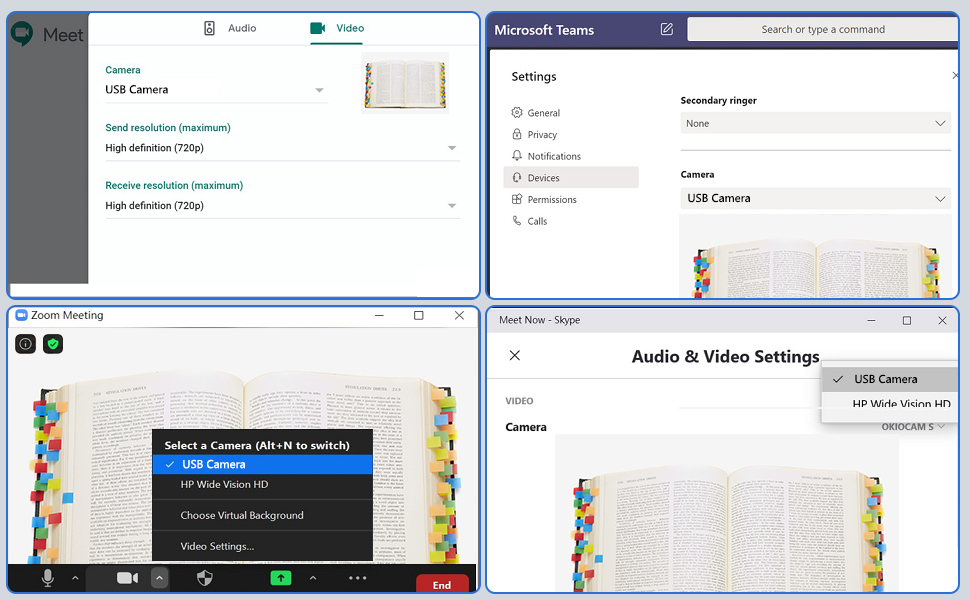
Task: Start new chat with Teams compose icon
Action: tap(667, 29)
